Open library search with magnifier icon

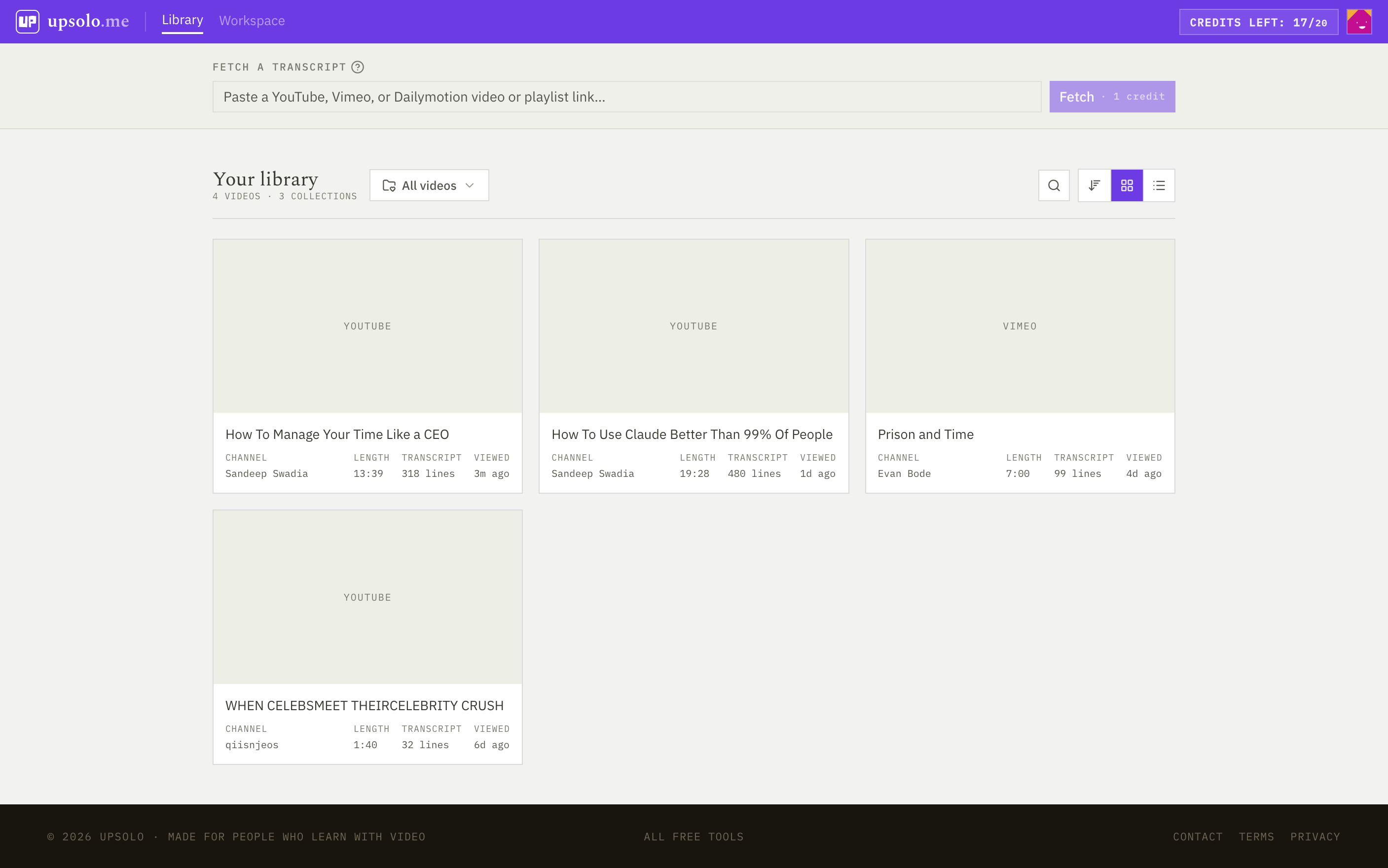pyautogui.click(x=1054, y=185)
